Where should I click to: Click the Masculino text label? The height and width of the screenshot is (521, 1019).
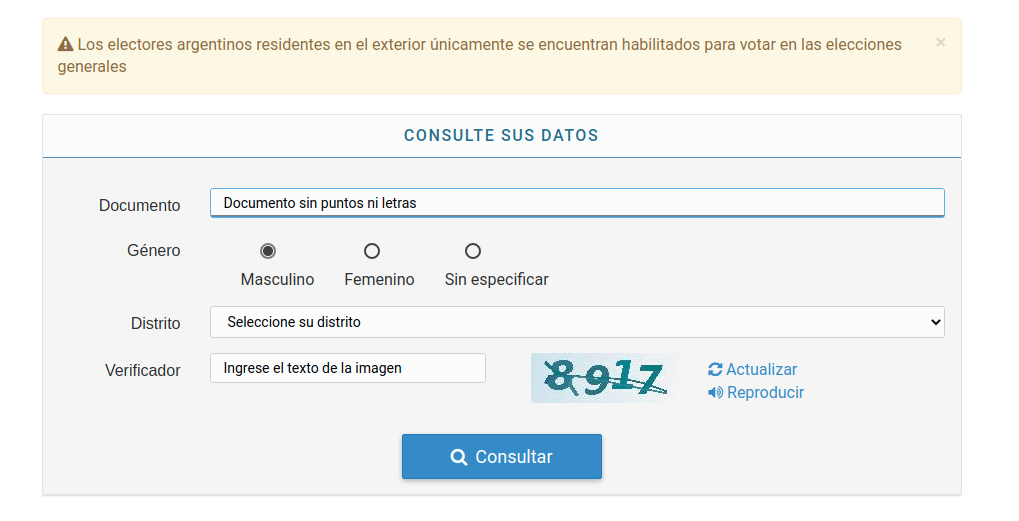(277, 280)
